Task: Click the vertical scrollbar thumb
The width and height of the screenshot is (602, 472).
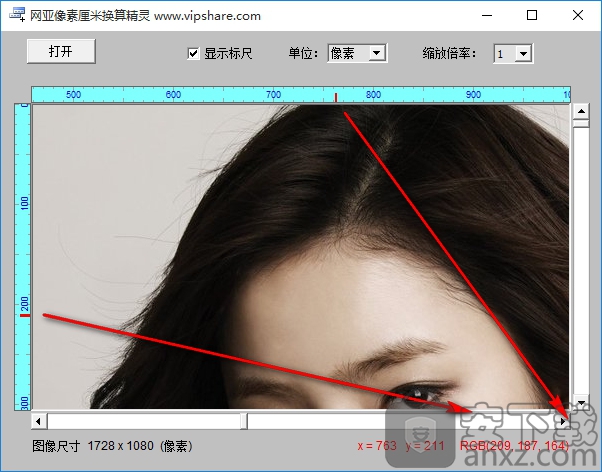Action: pyautogui.click(x=581, y=123)
